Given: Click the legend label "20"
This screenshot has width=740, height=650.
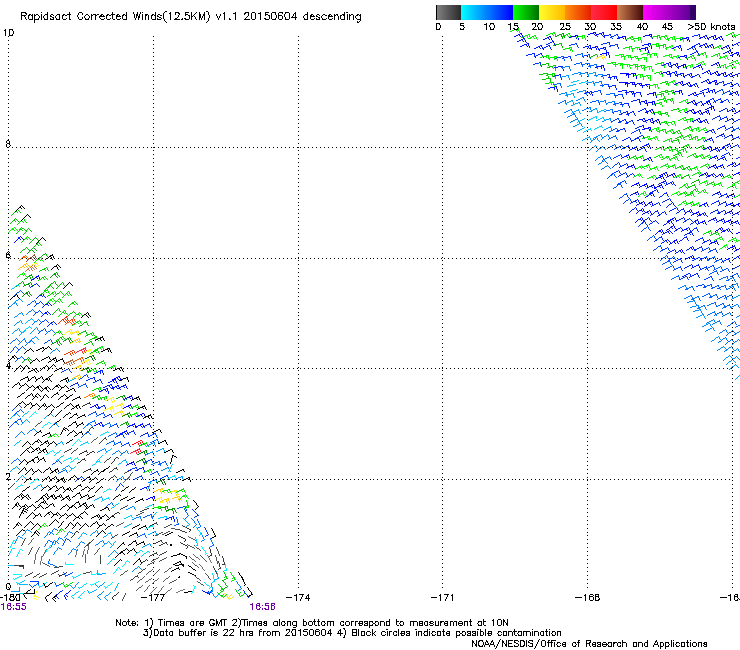Looking at the screenshot, I should tap(537, 26).
